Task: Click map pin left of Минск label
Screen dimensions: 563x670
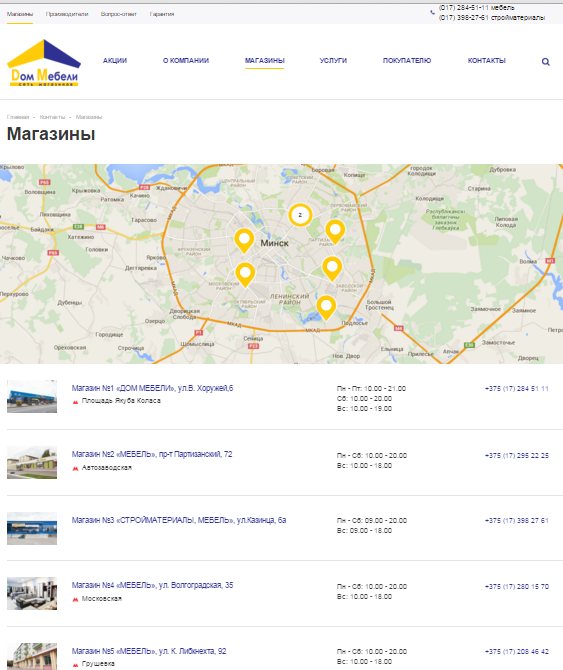Action: click(x=244, y=241)
